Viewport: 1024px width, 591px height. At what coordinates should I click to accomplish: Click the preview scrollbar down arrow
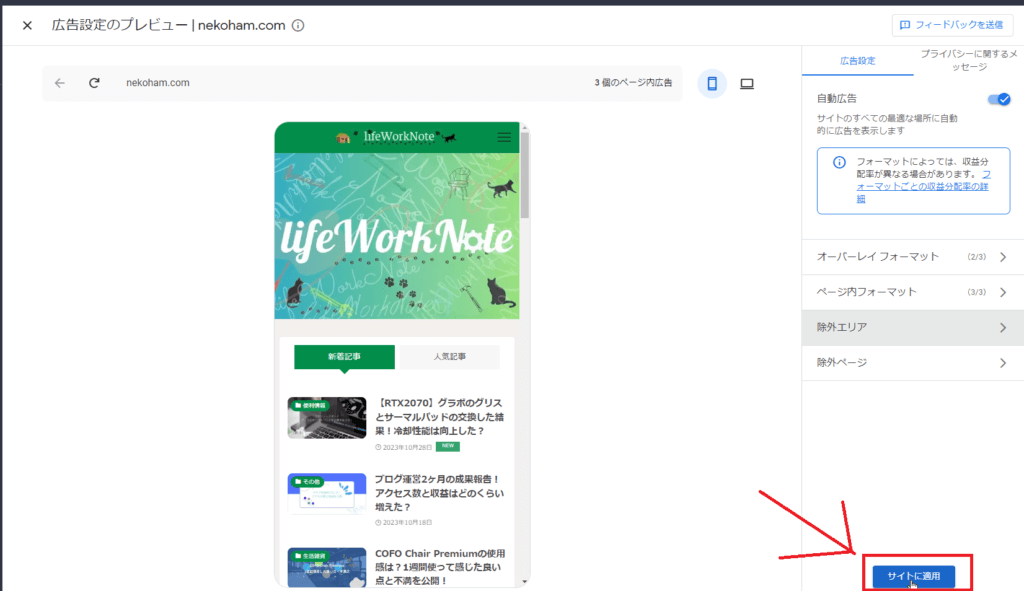pos(524,582)
